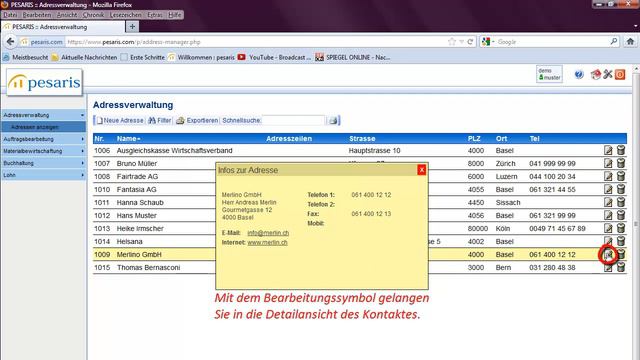This screenshot has height=360, width=640.
Task: Reload the page in Firefox
Action: point(470,42)
